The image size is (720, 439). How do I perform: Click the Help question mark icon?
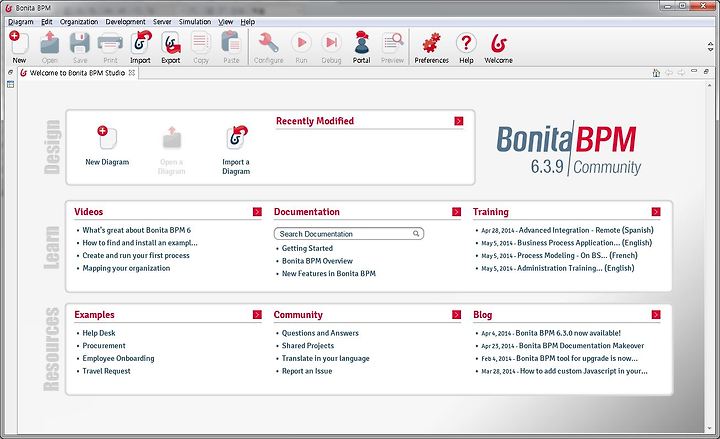[466, 43]
